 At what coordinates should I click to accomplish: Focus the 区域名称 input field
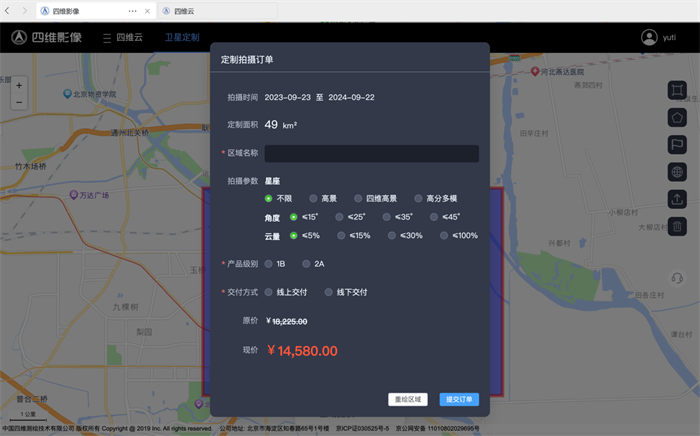point(371,154)
